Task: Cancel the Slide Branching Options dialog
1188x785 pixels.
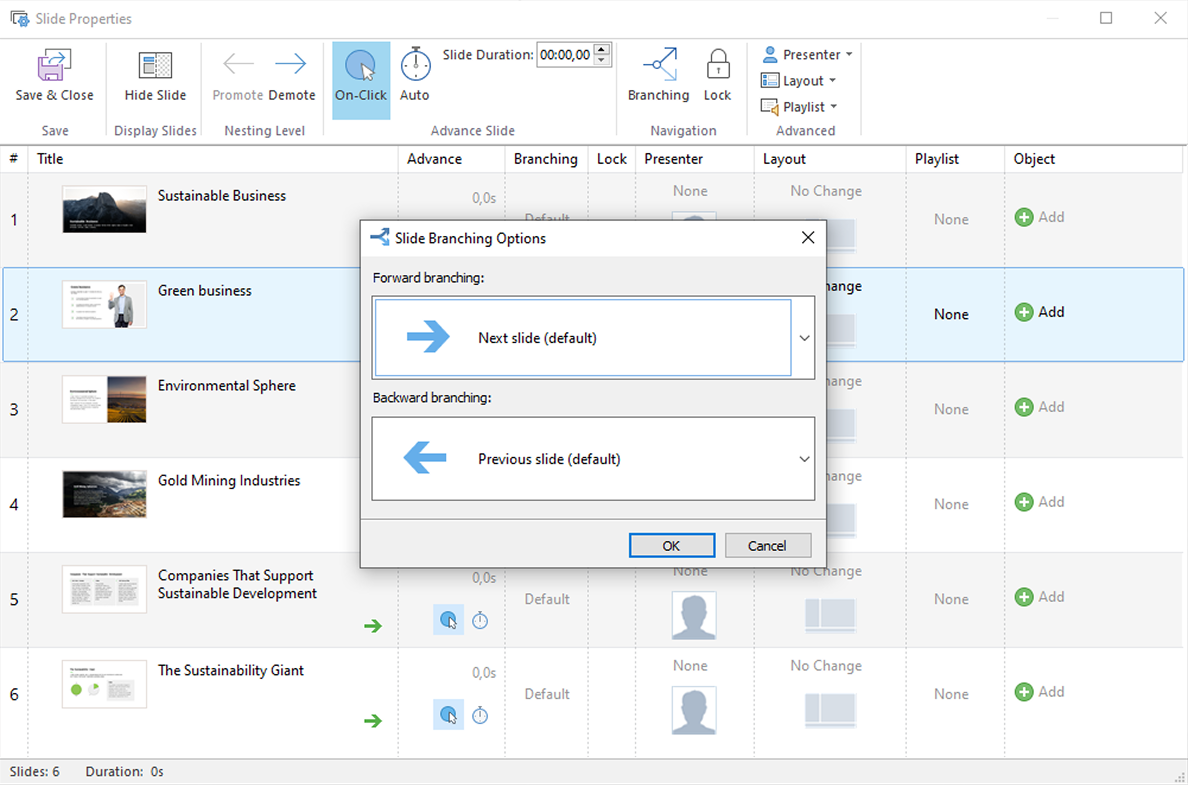Action: (x=768, y=545)
